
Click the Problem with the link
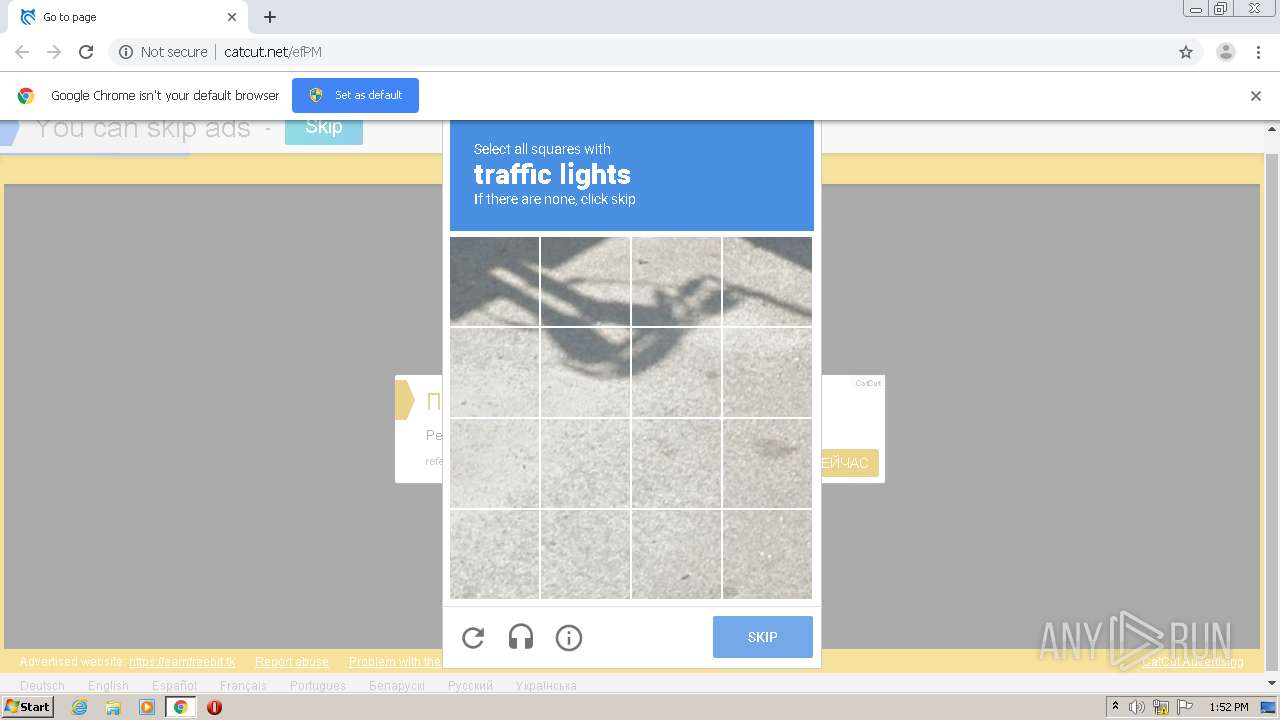(395, 662)
